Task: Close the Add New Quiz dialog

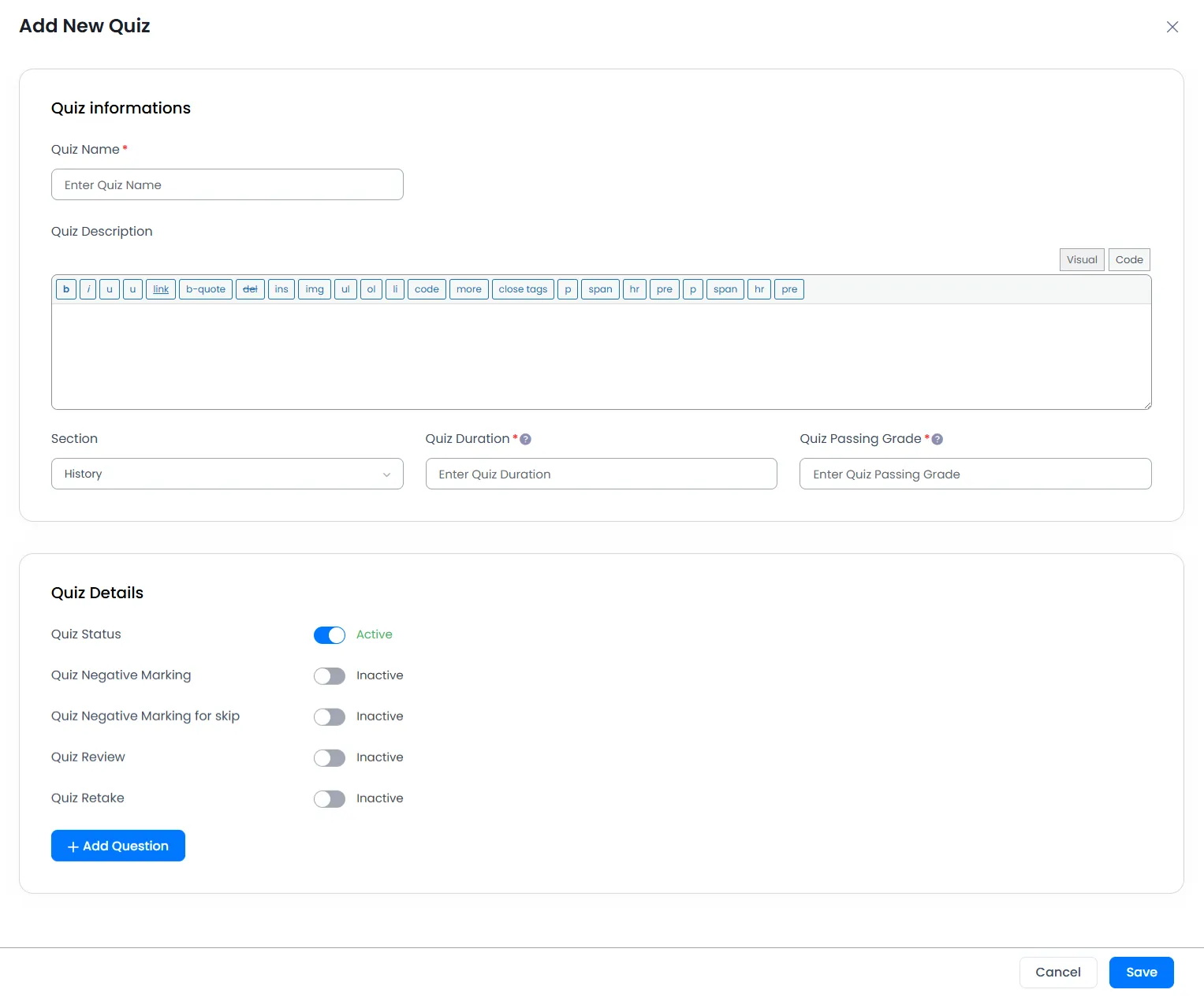Action: (x=1172, y=27)
